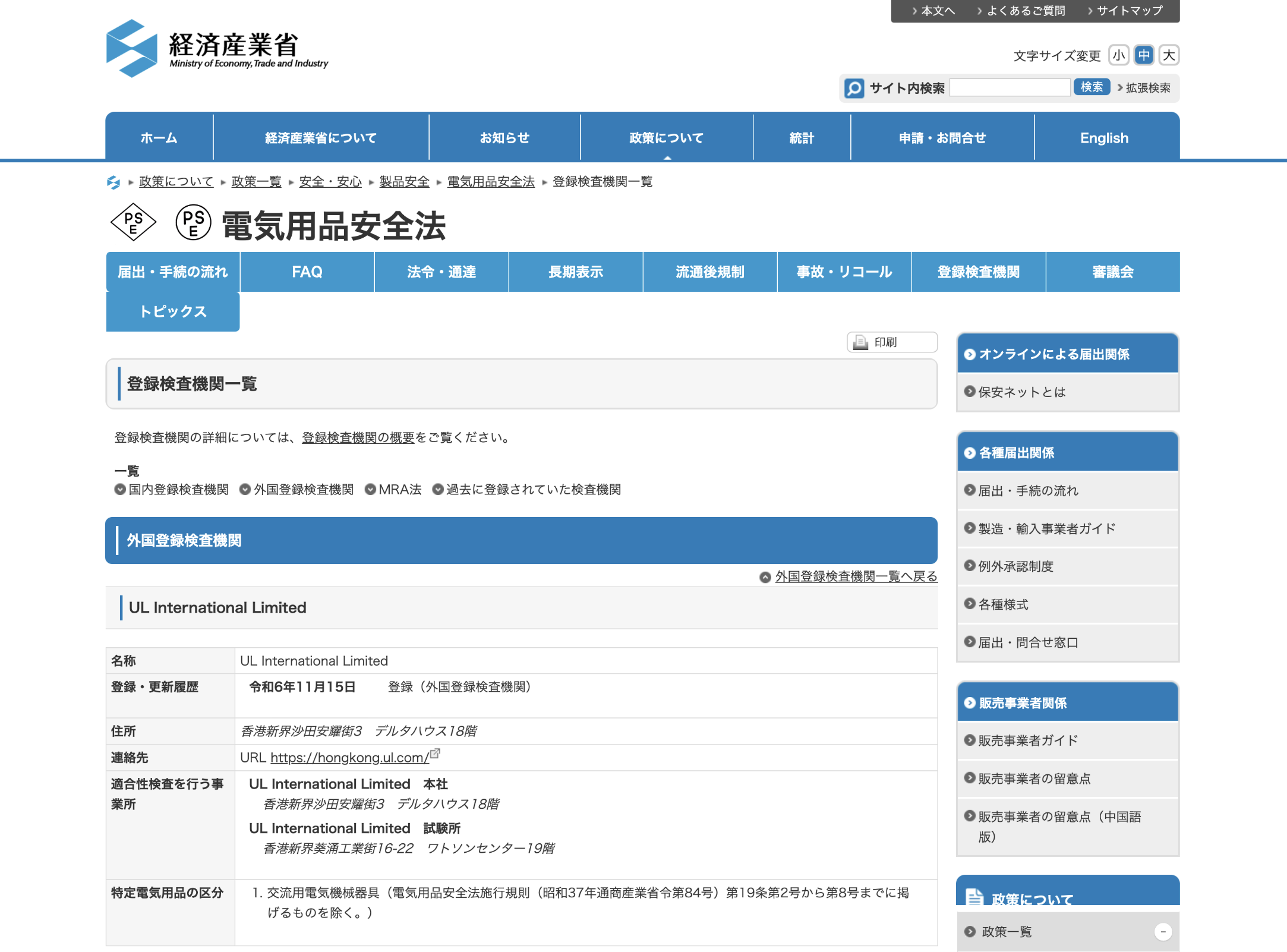This screenshot has width=1287, height=952.
Task: Open the 登録検査機関 tab
Action: pyautogui.click(x=978, y=272)
